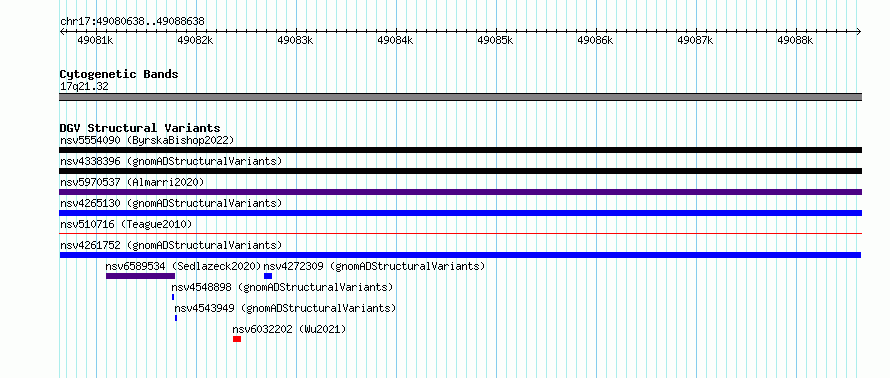Select the purple bar under nsv5970537
This screenshot has width=890, height=378.
coord(460,192)
